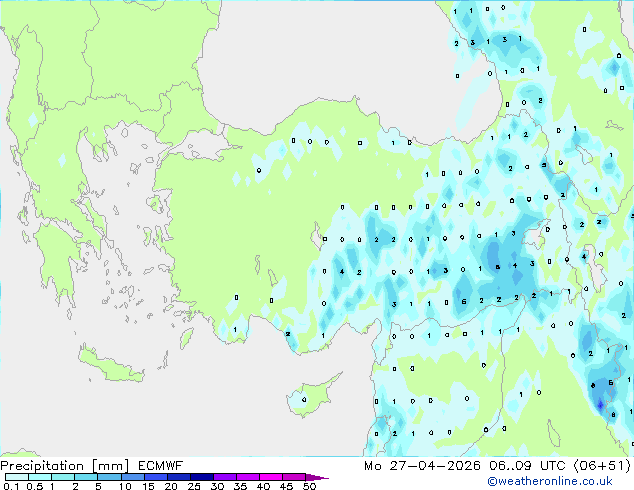Click the legend value "0.1"

pos(11,486)
